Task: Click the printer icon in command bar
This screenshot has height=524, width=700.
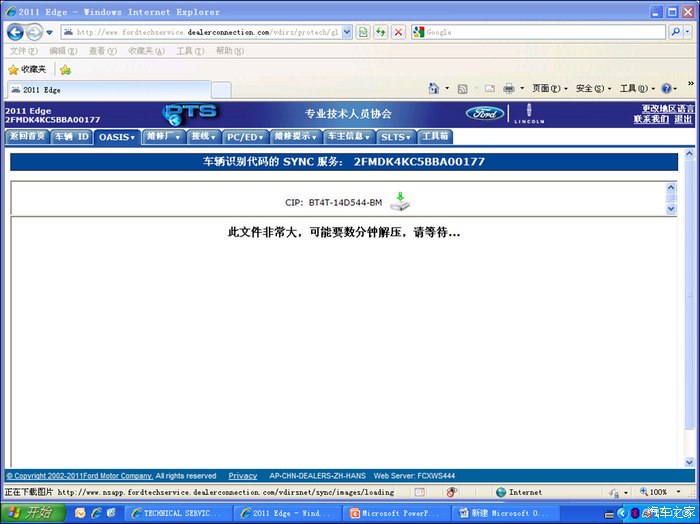Action: [x=508, y=88]
